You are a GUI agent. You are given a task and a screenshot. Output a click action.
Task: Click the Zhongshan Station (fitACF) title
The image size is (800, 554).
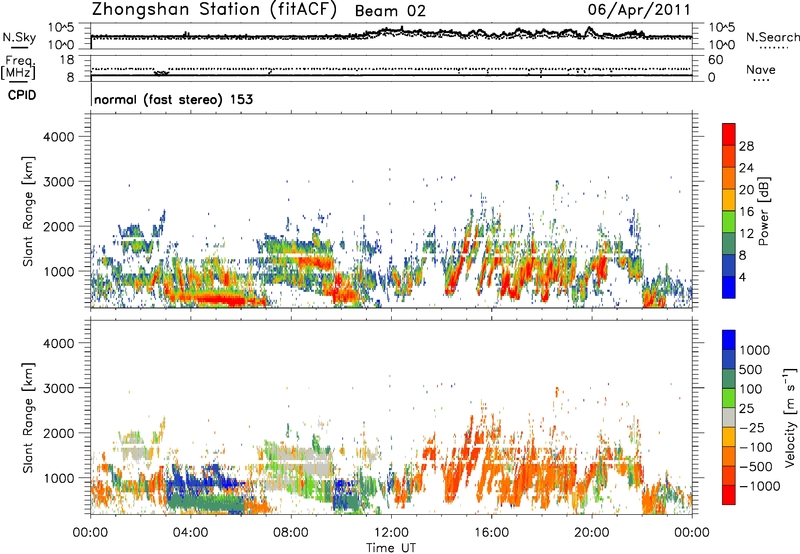[214, 10]
